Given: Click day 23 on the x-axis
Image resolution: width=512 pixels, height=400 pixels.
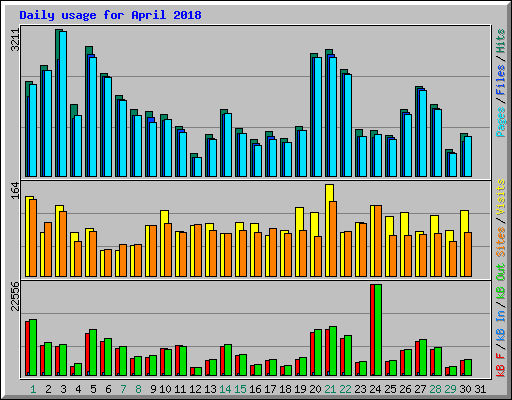Looking at the screenshot, I should [x=360, y=389].
